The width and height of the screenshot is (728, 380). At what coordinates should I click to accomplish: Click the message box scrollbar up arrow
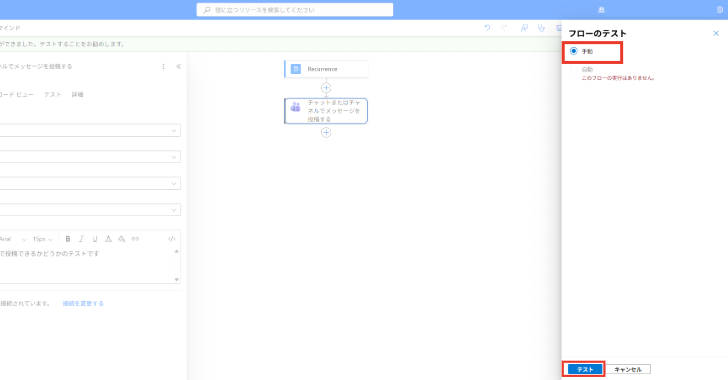(x=176, y=251)
